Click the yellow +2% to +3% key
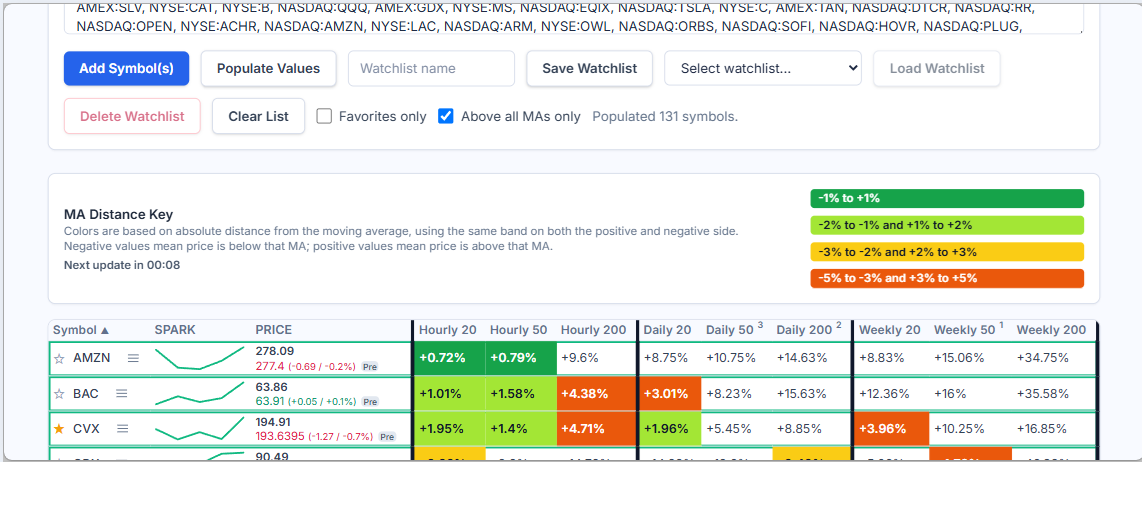The height and width of the screenshot is (512, 1142). click(947, 252)
